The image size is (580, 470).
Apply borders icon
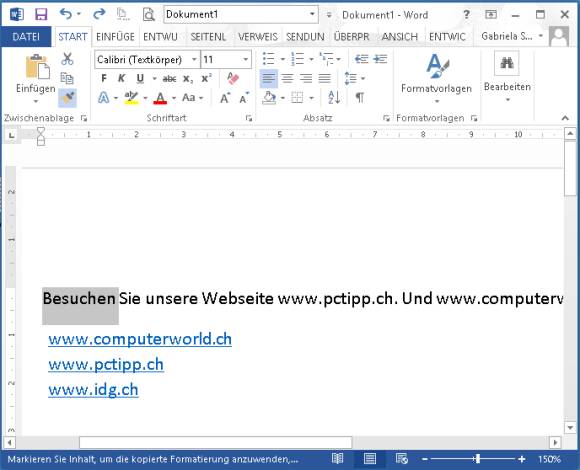pos(297,98)
